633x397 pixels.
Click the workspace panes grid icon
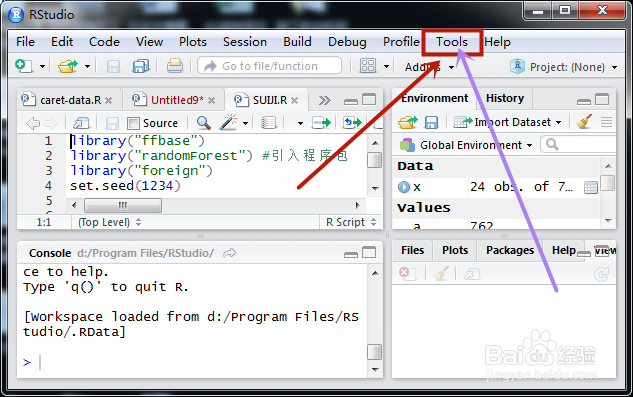(368, 66)
